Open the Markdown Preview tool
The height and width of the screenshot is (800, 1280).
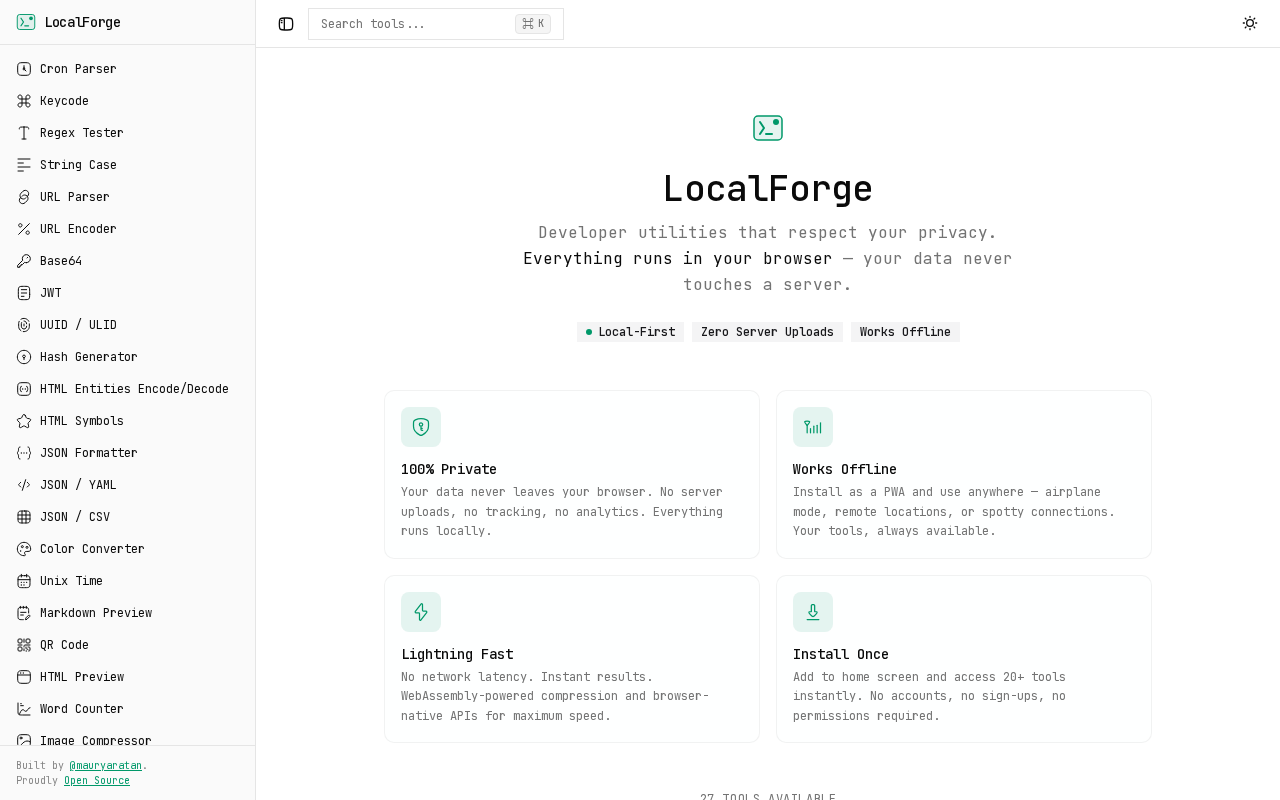tap(95, 613)
